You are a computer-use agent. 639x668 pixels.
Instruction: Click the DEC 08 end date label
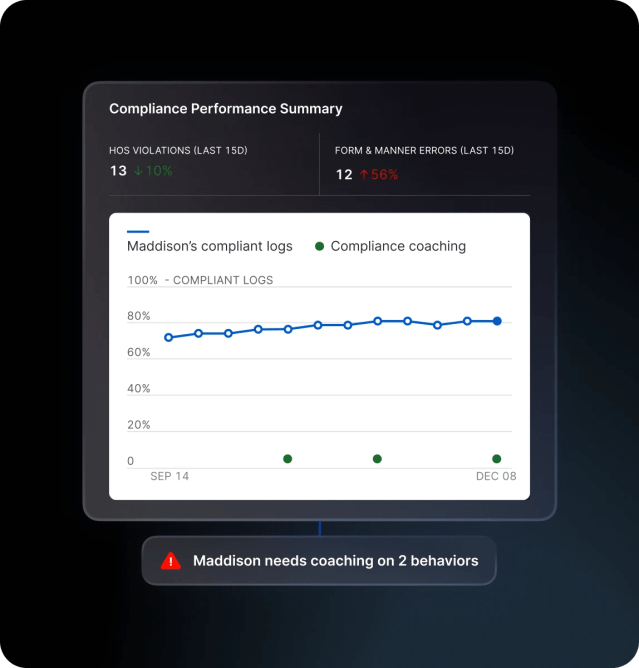point(496,476)
